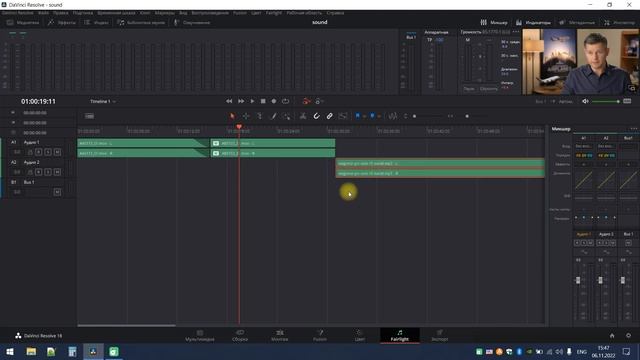
Task: Open the File menu
Action: tap(43, 13)
